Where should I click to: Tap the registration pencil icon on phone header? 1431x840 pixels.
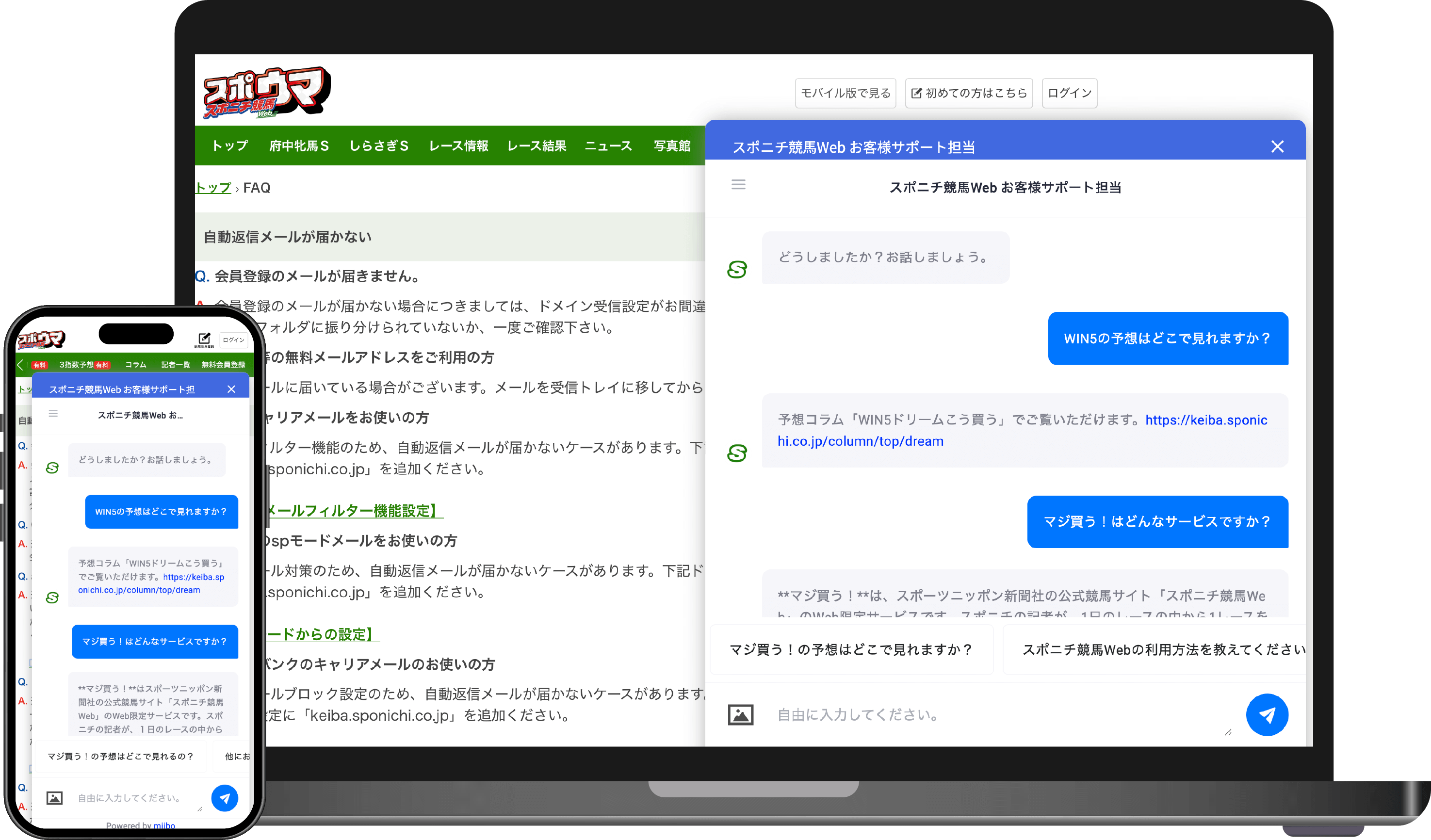tap(204, 339)
